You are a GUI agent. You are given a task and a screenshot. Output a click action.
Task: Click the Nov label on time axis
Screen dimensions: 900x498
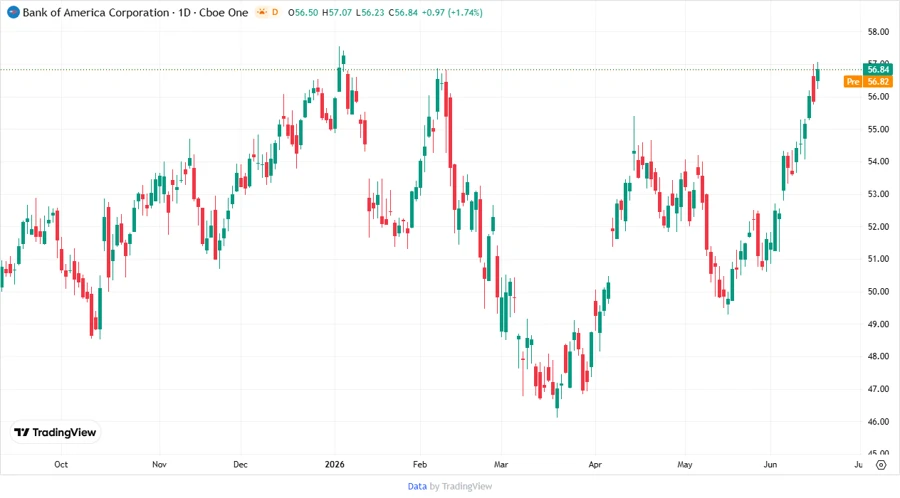[159, 465]
